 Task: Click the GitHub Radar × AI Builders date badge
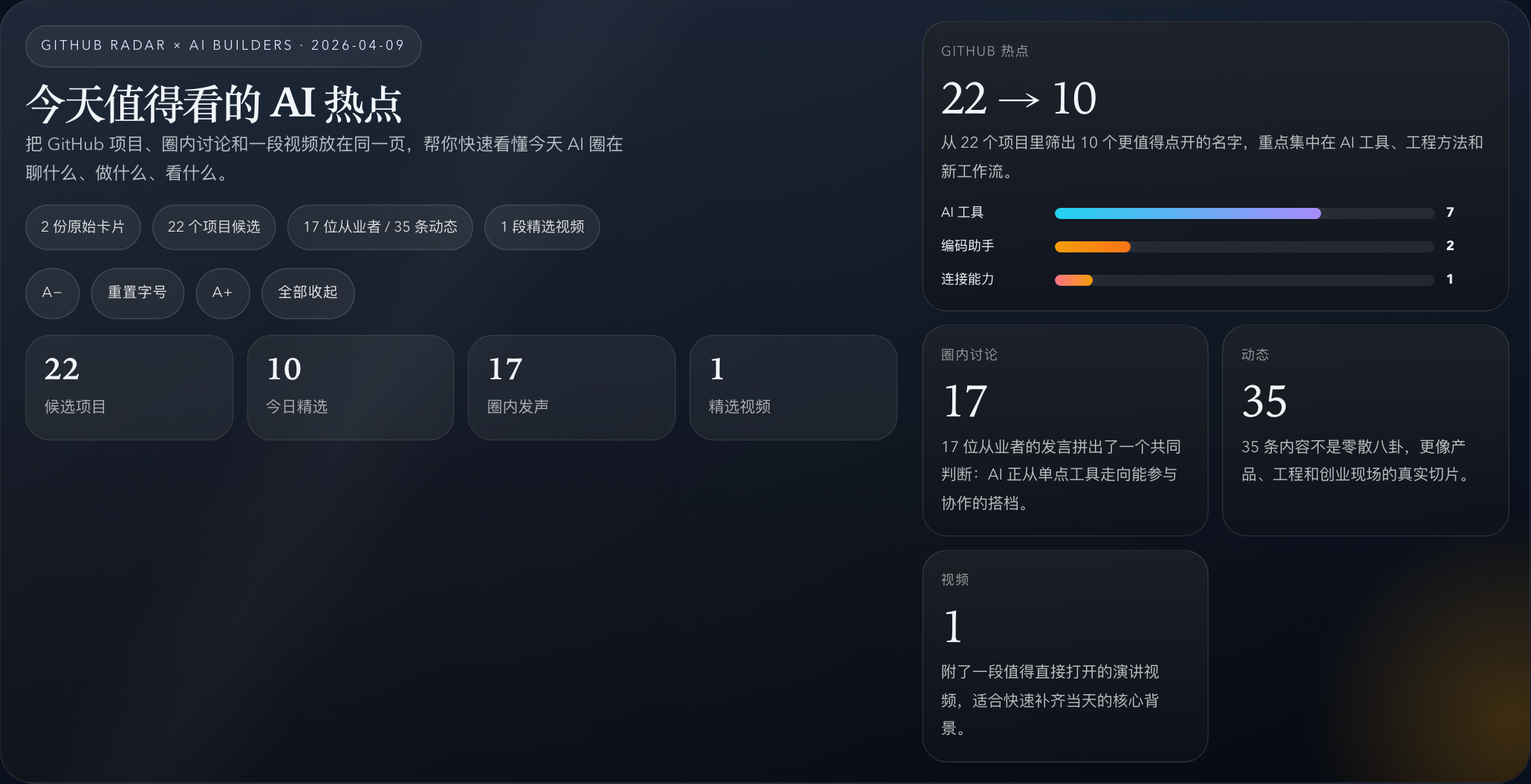coord(223,46)
